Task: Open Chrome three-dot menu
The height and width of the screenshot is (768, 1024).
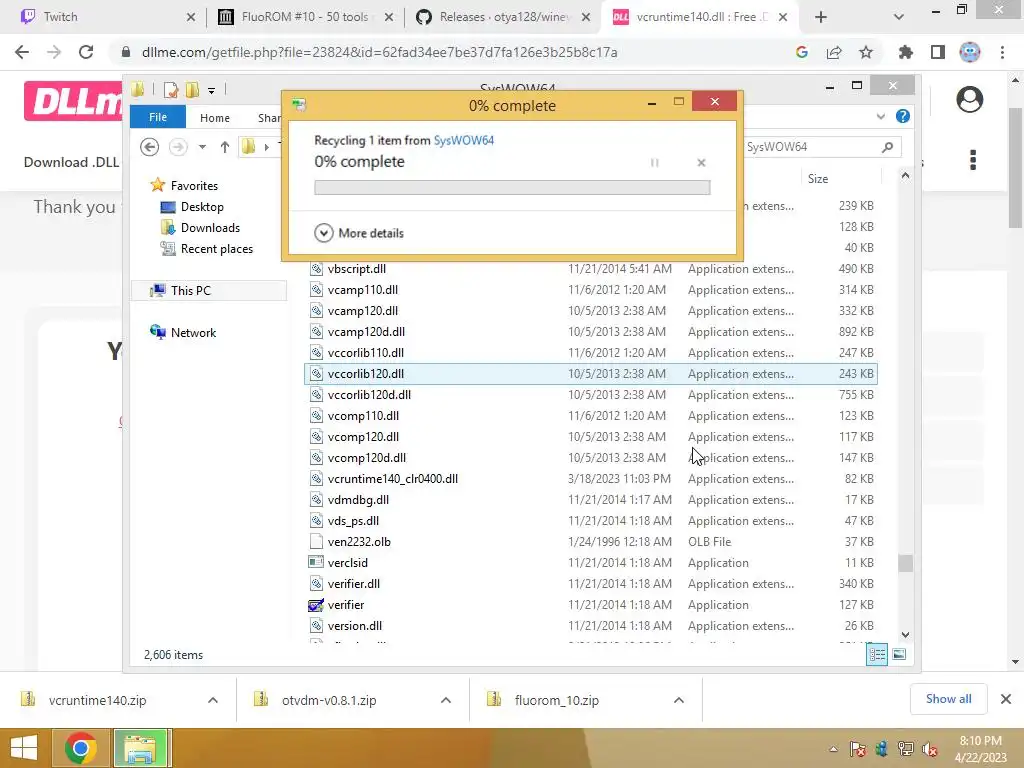Action: [1002, 52]
